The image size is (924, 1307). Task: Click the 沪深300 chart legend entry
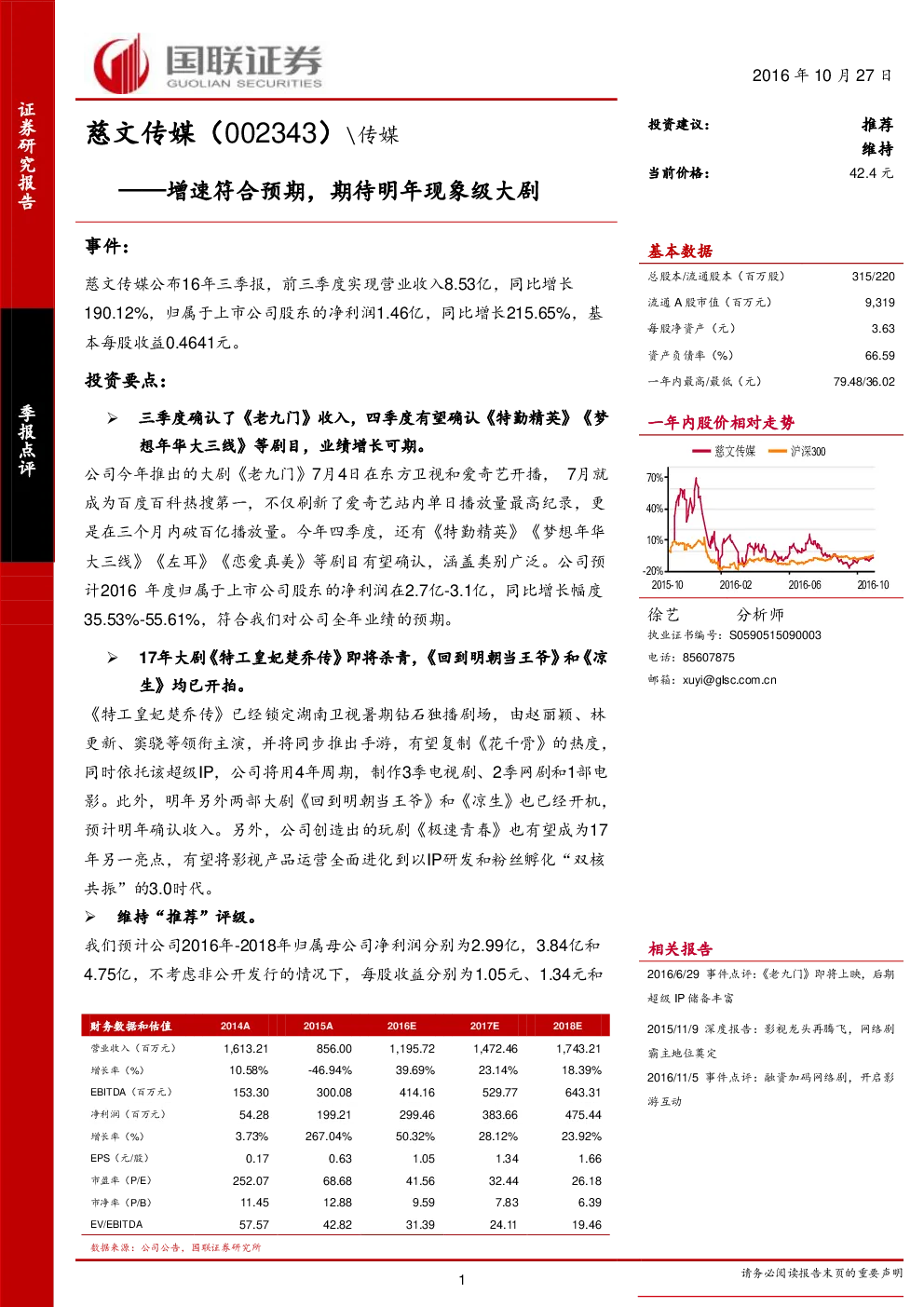pos(797,451)
